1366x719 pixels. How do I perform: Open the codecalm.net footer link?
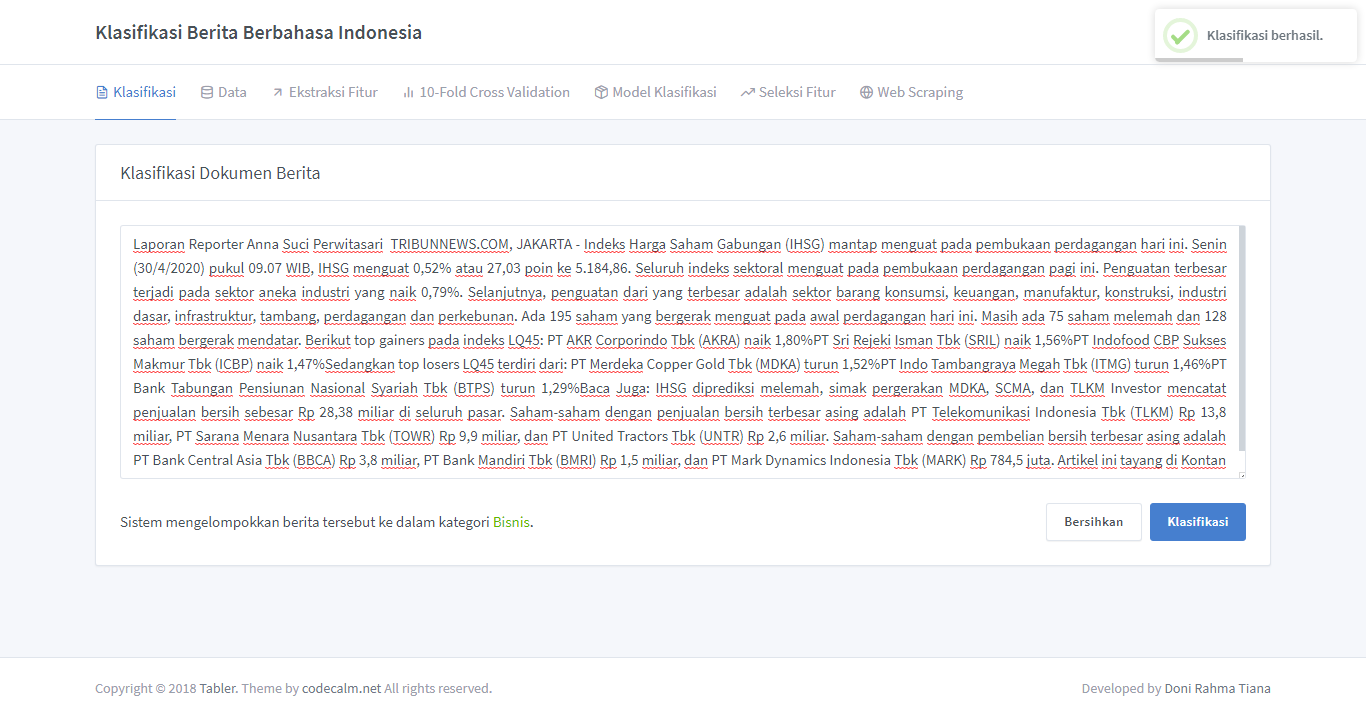[341, 688]
